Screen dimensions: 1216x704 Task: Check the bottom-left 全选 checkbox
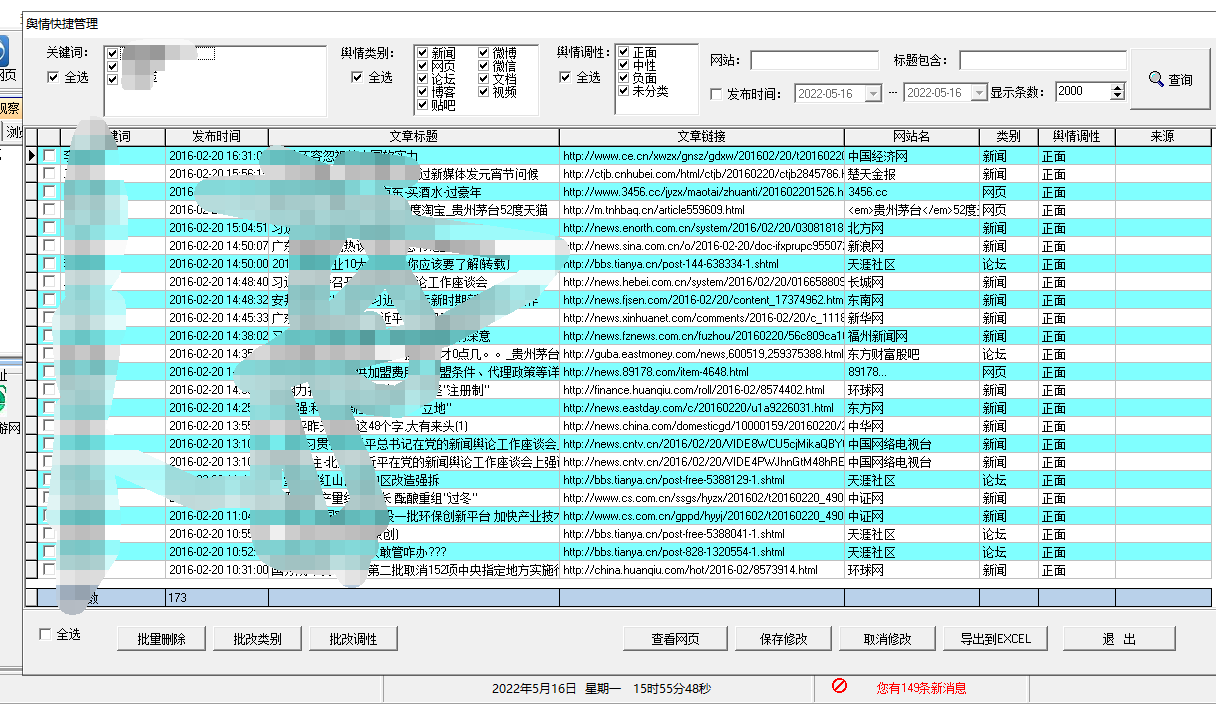[45, 634]
